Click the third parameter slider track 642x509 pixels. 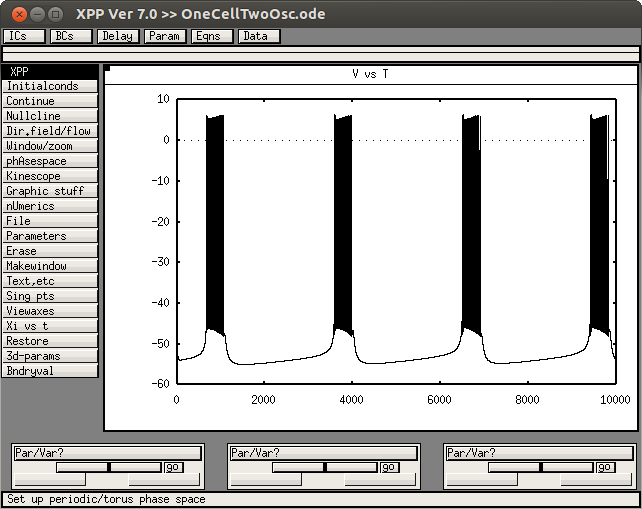pos(541,467)
